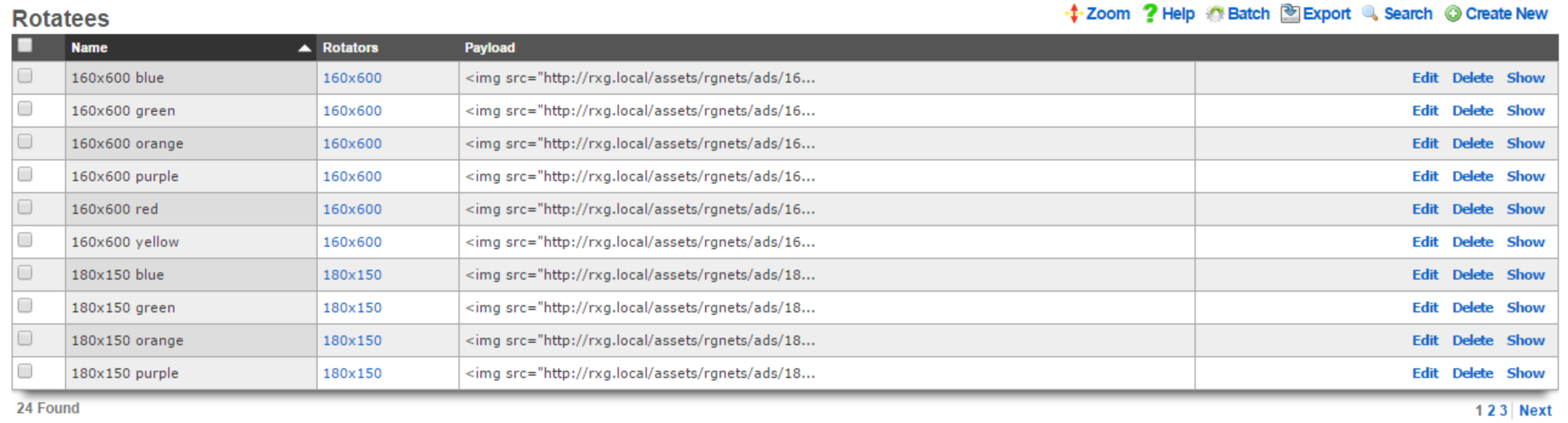Click the Export disk icon
1568x423 pixels.
tap(1289, 13)
